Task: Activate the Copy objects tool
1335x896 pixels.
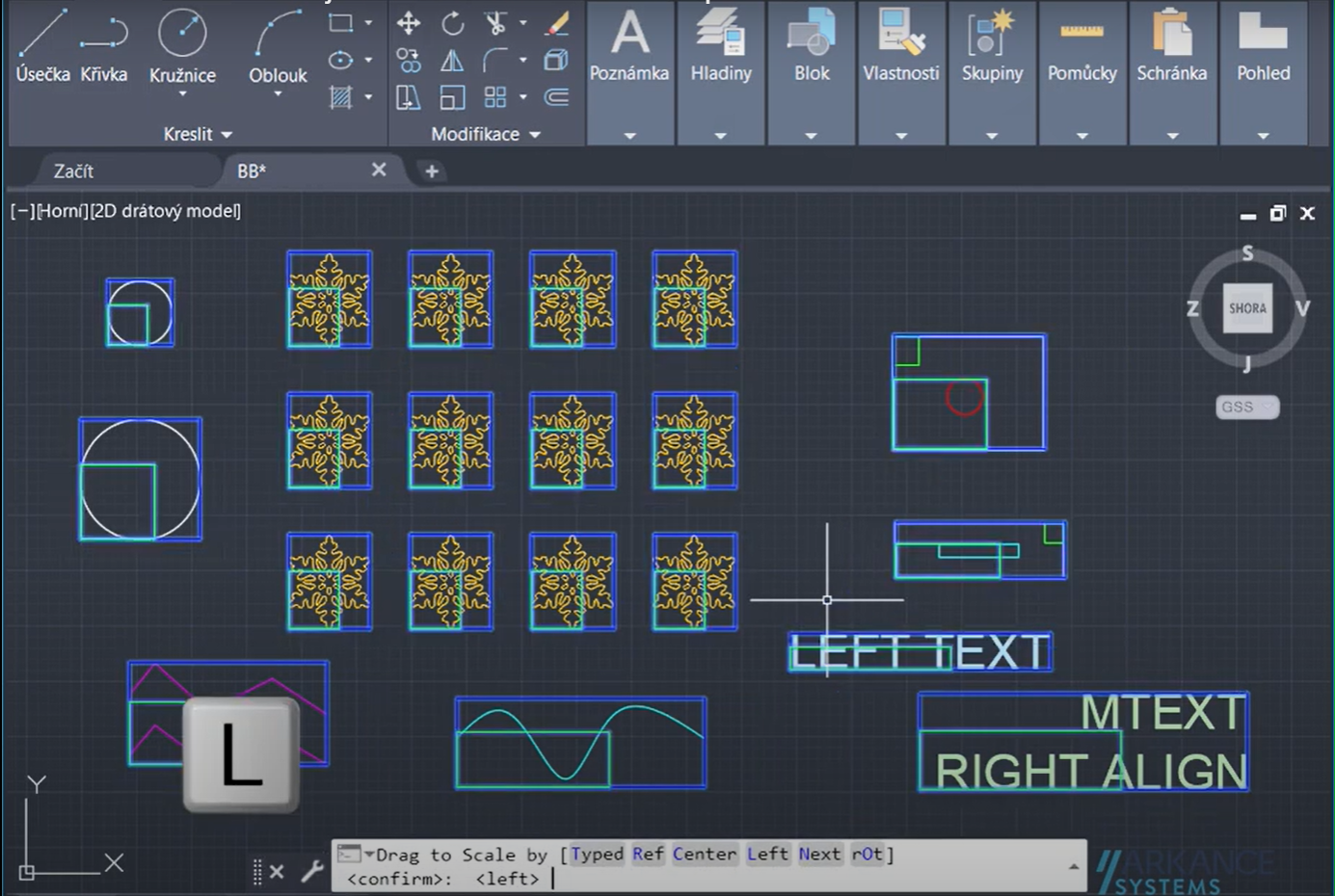Action: pyautogui.click(x=409, y=61)
